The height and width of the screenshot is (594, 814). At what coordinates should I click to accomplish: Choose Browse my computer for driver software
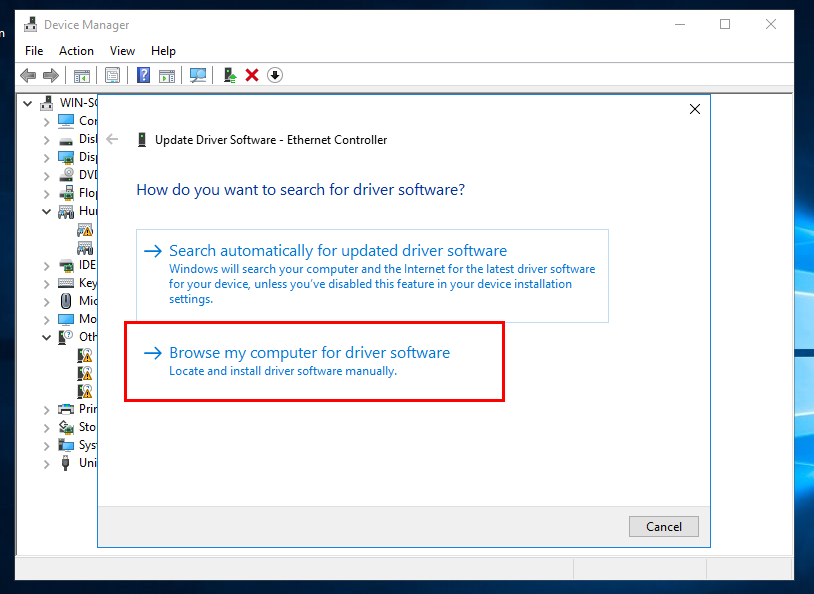click(x=315, y=361)
